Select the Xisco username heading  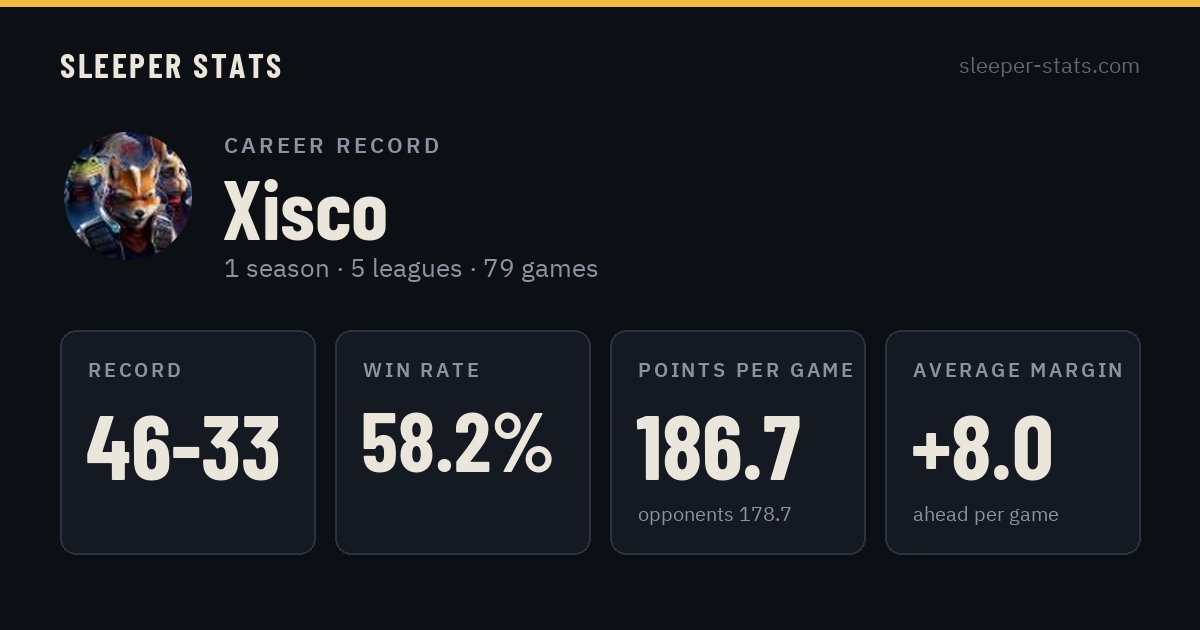pos(305,211)
